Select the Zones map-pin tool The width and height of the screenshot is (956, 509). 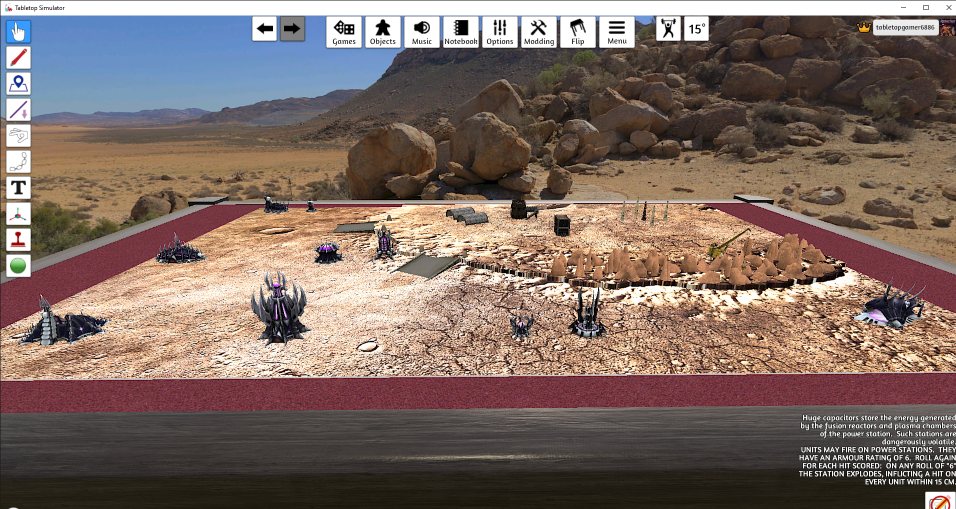pyautogui.click(x=18, y=84)
